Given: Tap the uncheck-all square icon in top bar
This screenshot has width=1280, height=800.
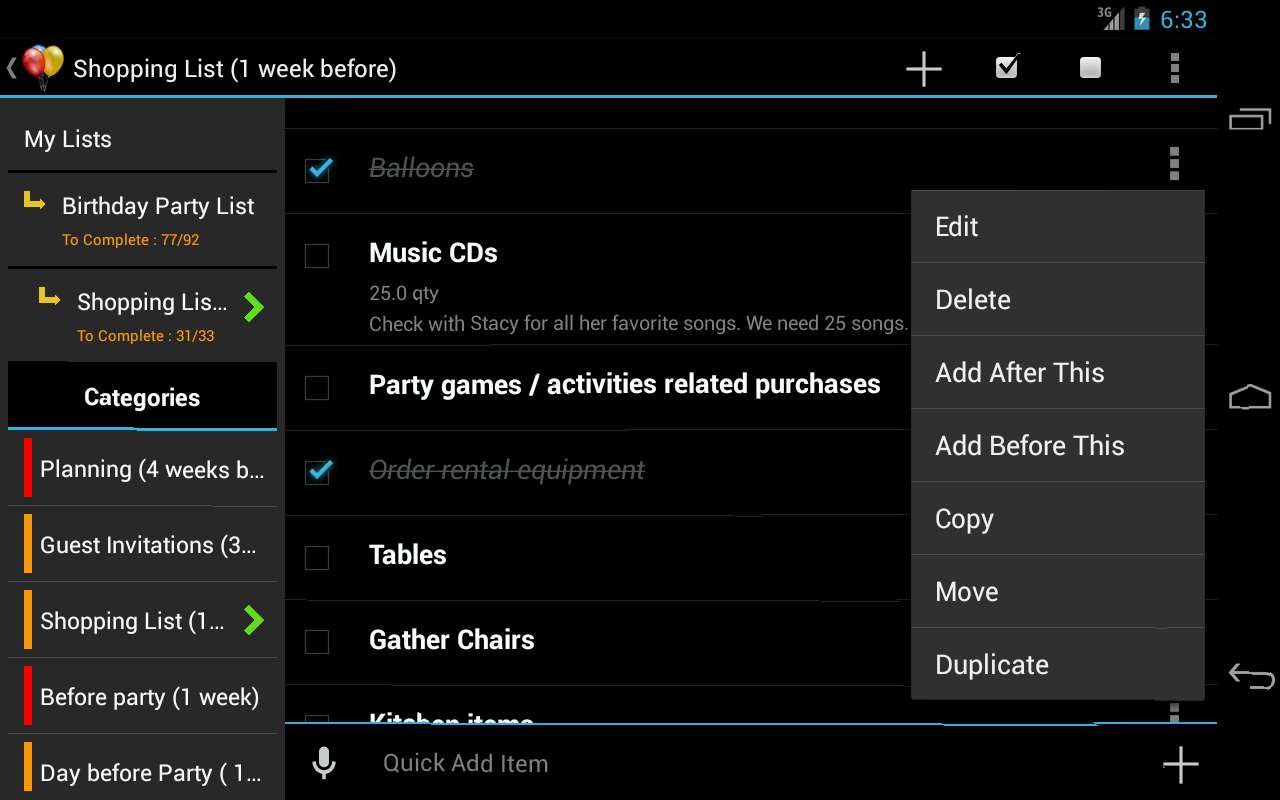Looking at the screenshot, I should [1090, 68].
